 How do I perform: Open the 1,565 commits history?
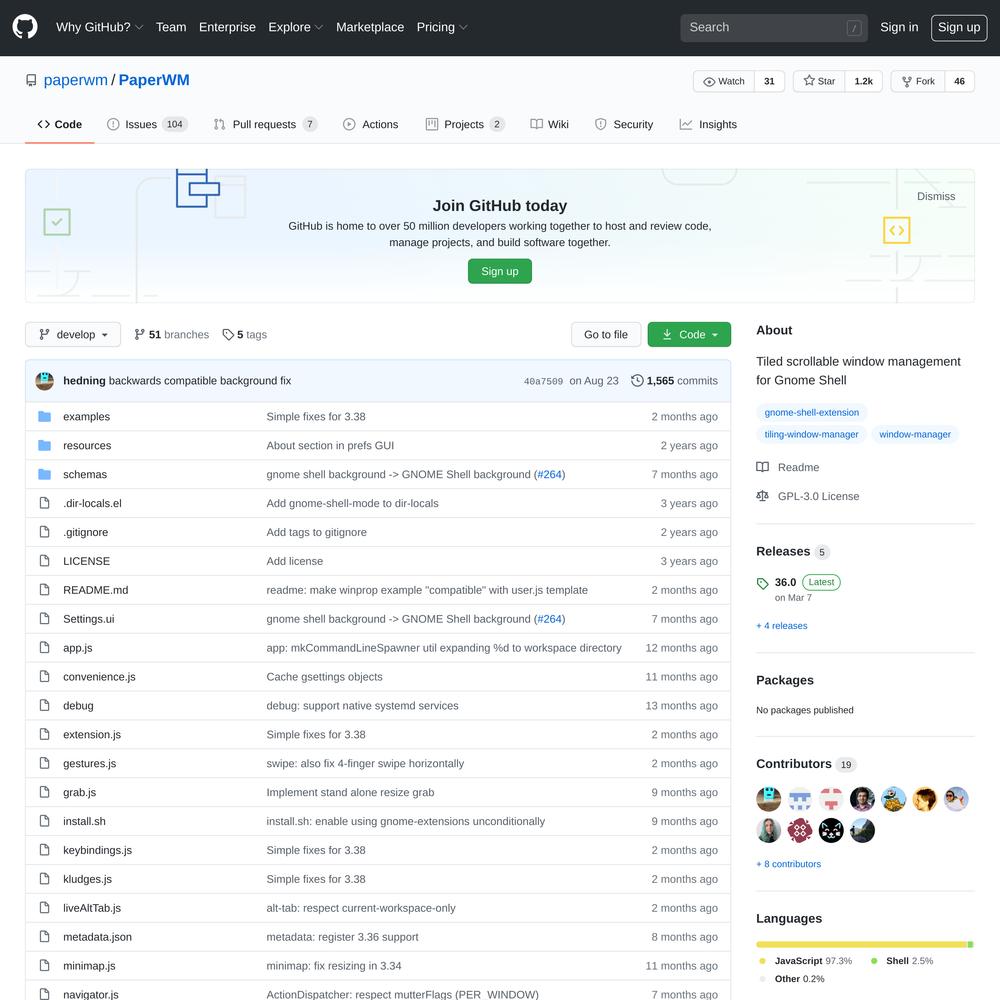coord(674,381)
